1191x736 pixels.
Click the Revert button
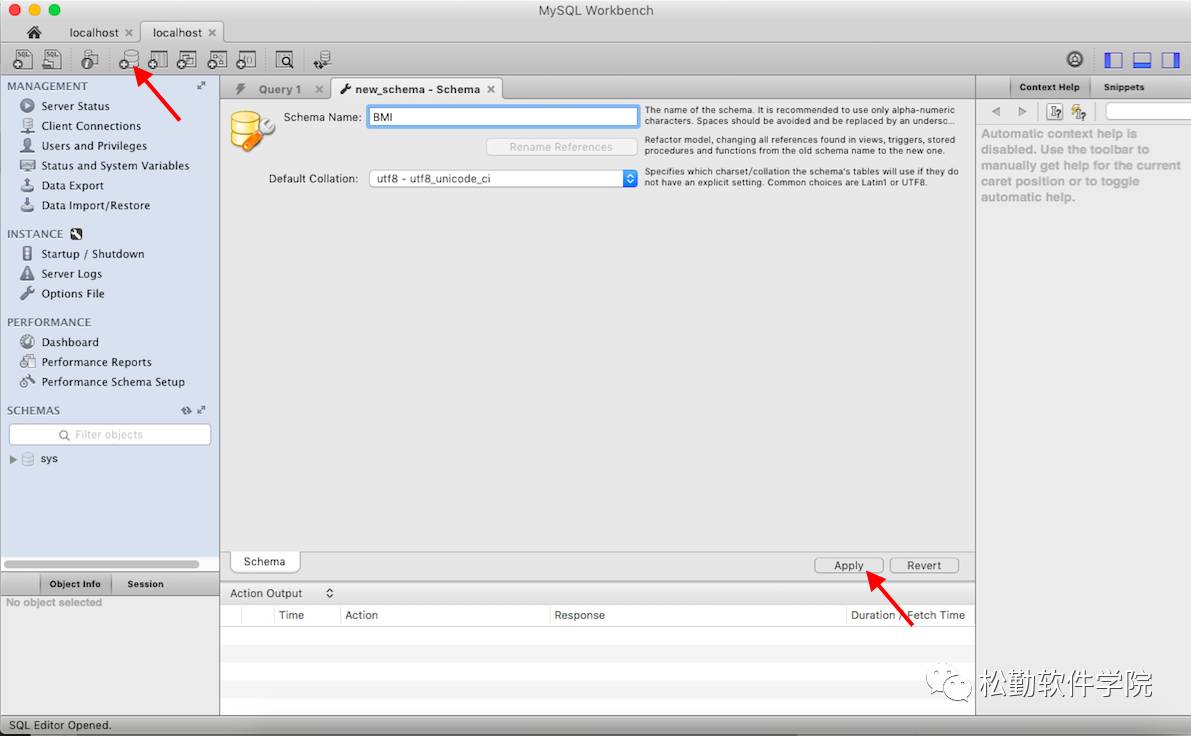click(x=924, y=565)
